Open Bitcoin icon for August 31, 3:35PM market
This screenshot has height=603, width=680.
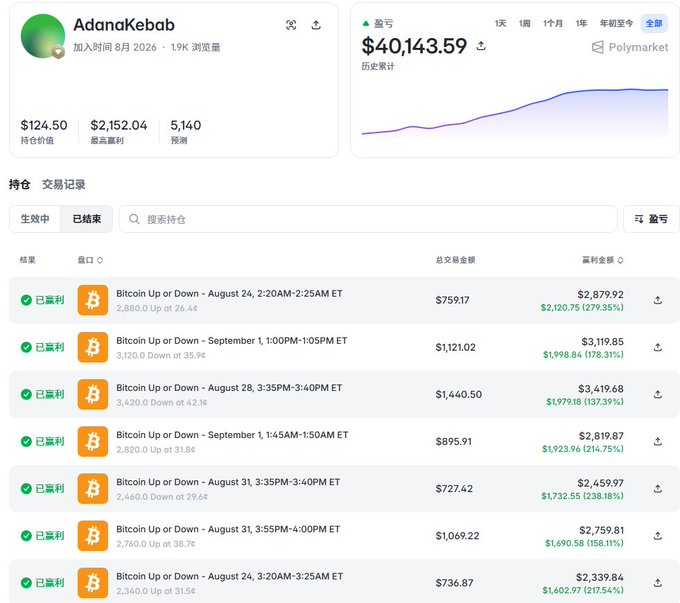tap(93, 488)
